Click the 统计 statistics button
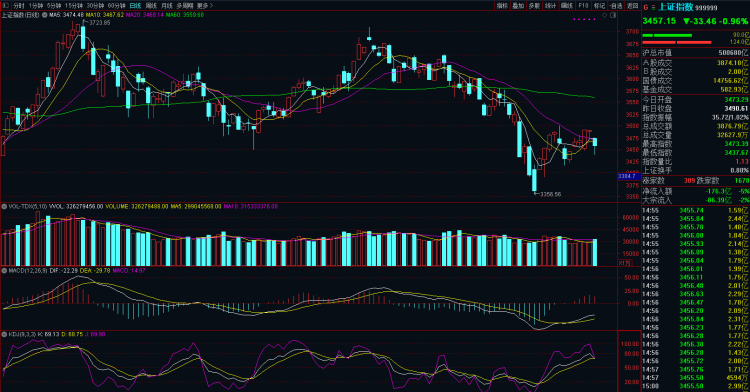The width and height of the screenshot is (750, 392). coord(551,6)
